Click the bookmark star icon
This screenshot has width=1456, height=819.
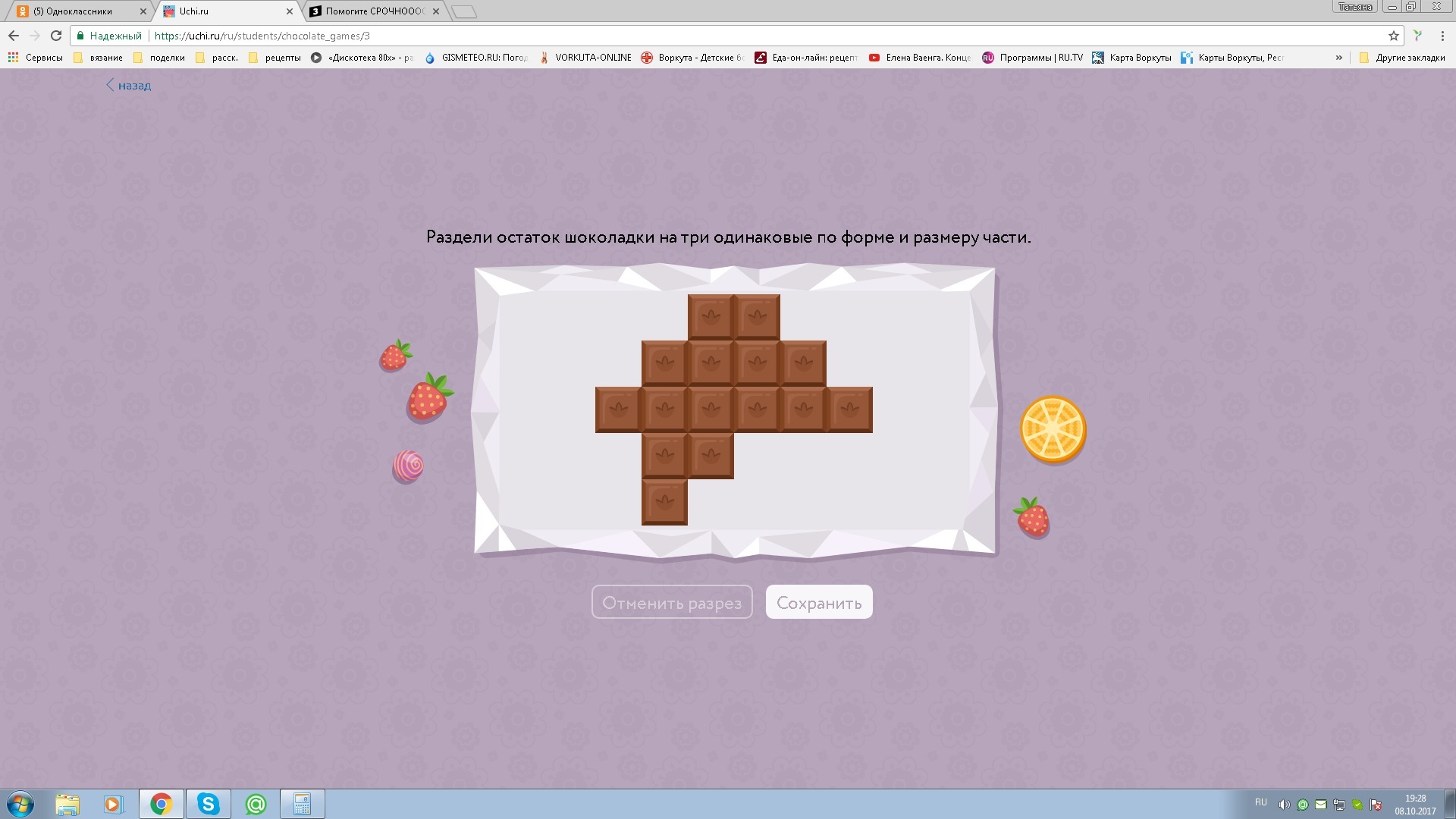[x=1393, y=36]
